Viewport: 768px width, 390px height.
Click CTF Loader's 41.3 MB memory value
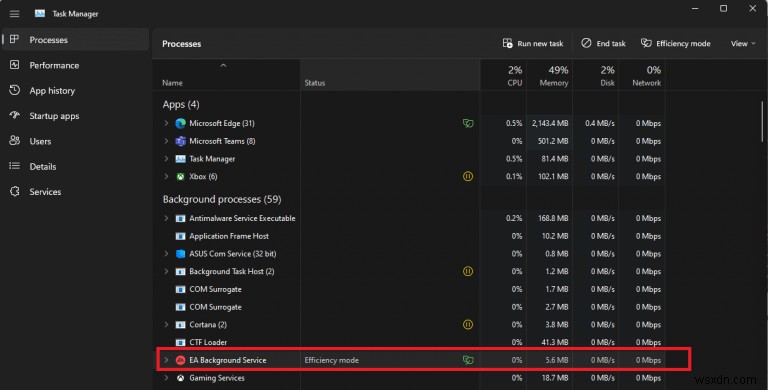[555, 342]
